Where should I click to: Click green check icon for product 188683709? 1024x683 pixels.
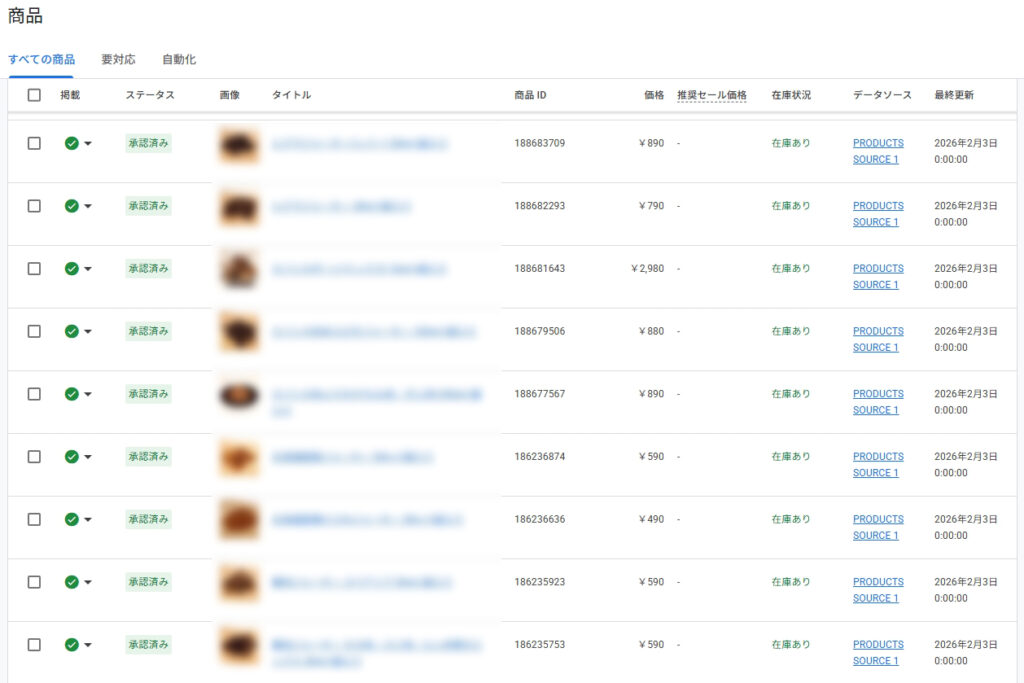(71, 143)
